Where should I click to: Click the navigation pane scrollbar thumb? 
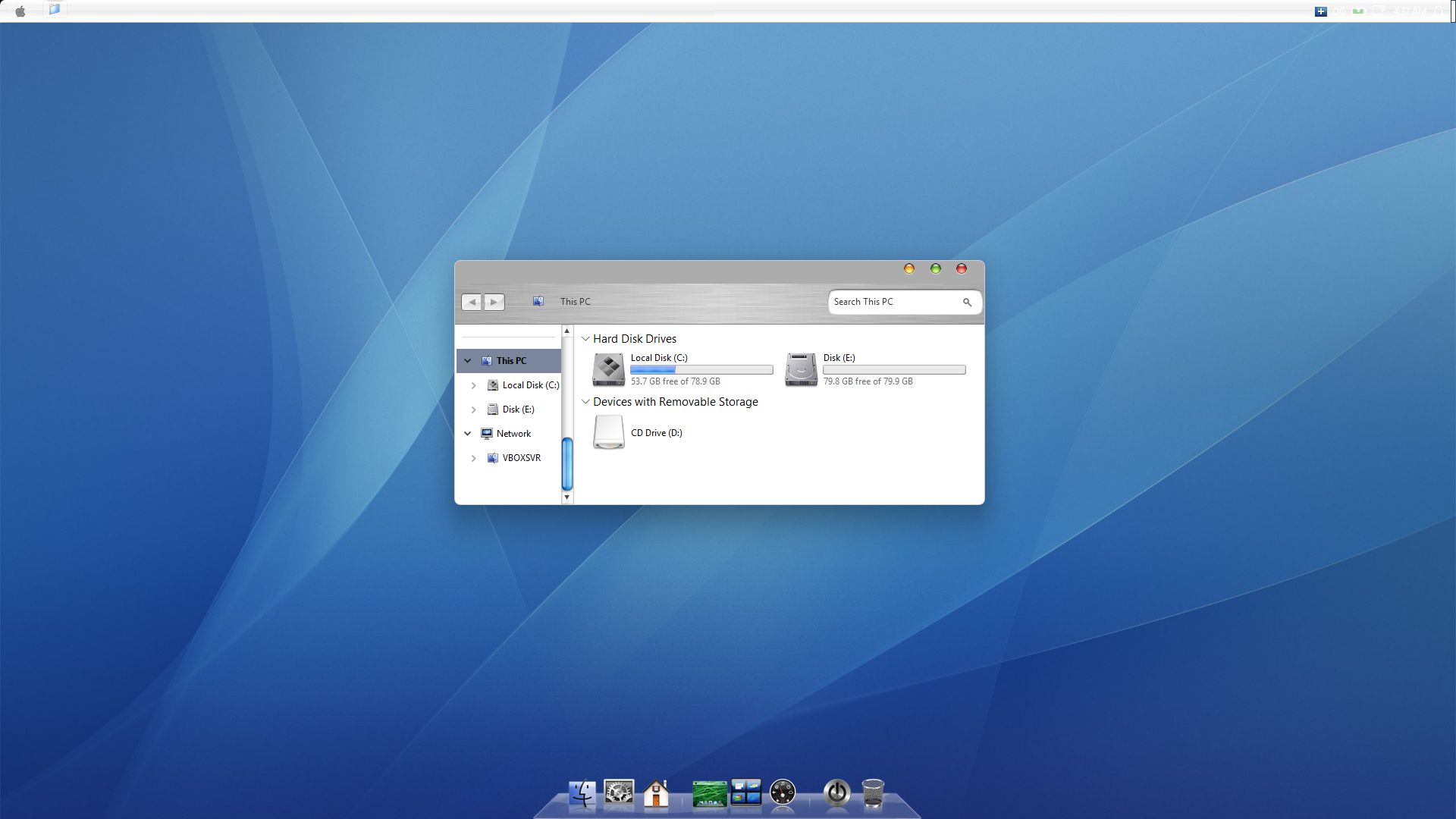566,464
